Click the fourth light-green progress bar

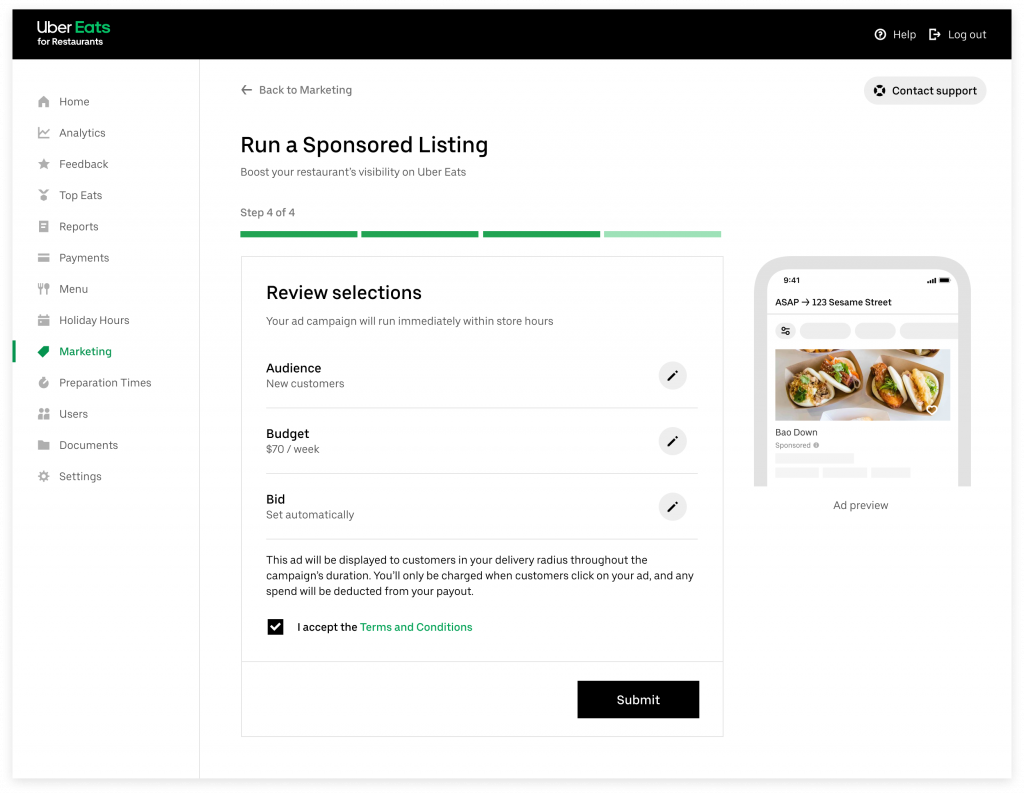tap(662, 234)
